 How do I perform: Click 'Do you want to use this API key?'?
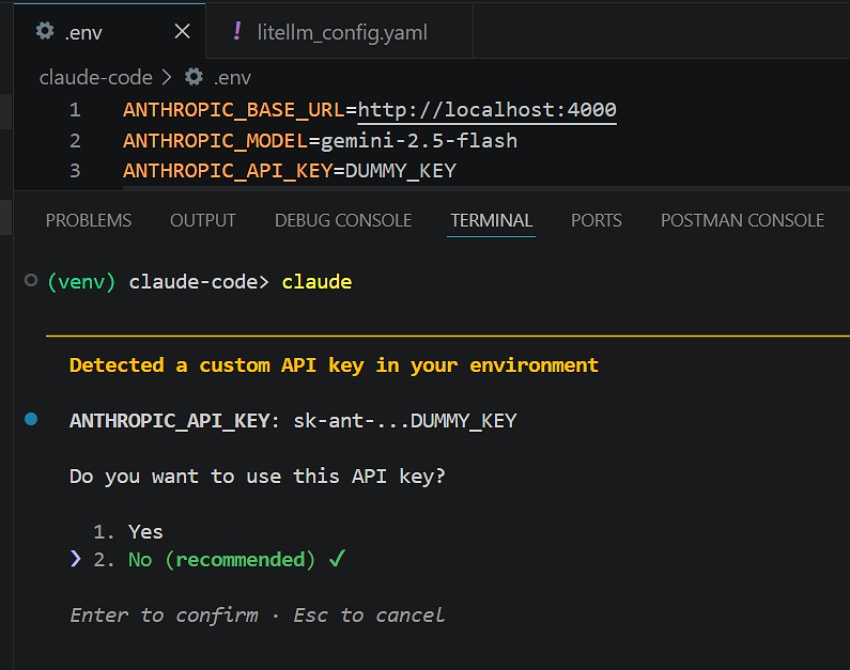point(257,476)
